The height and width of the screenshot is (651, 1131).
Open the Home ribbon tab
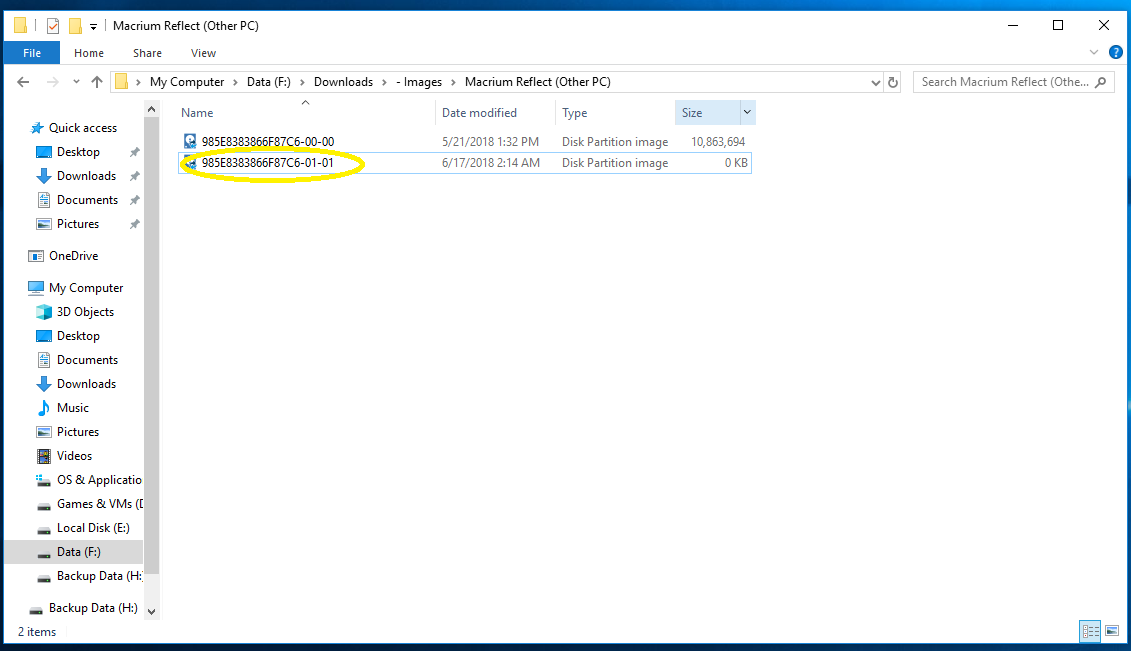[89, 53]
